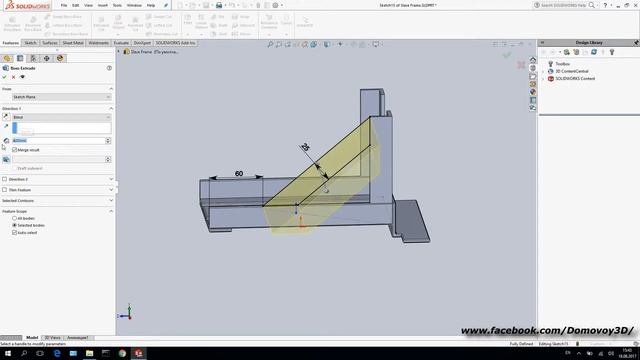Expand the 3D ContentCentral tree node
This screenshot has width=640, height=360.
pyautogui.click(x=543, y=71)
